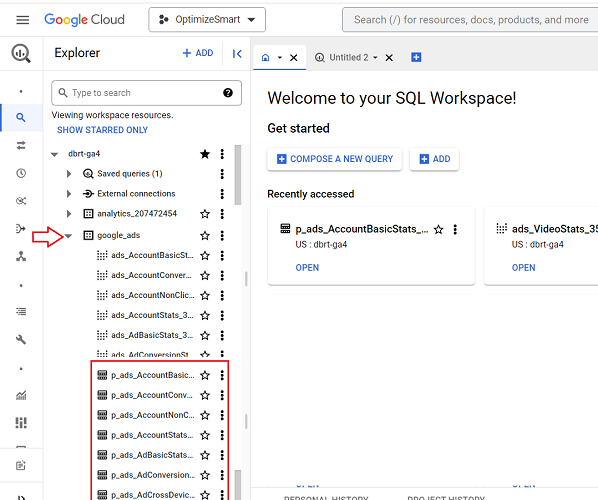Star the analytics_207472454 dataset
This screenshot has width=598, height=500.
(205, 214)
